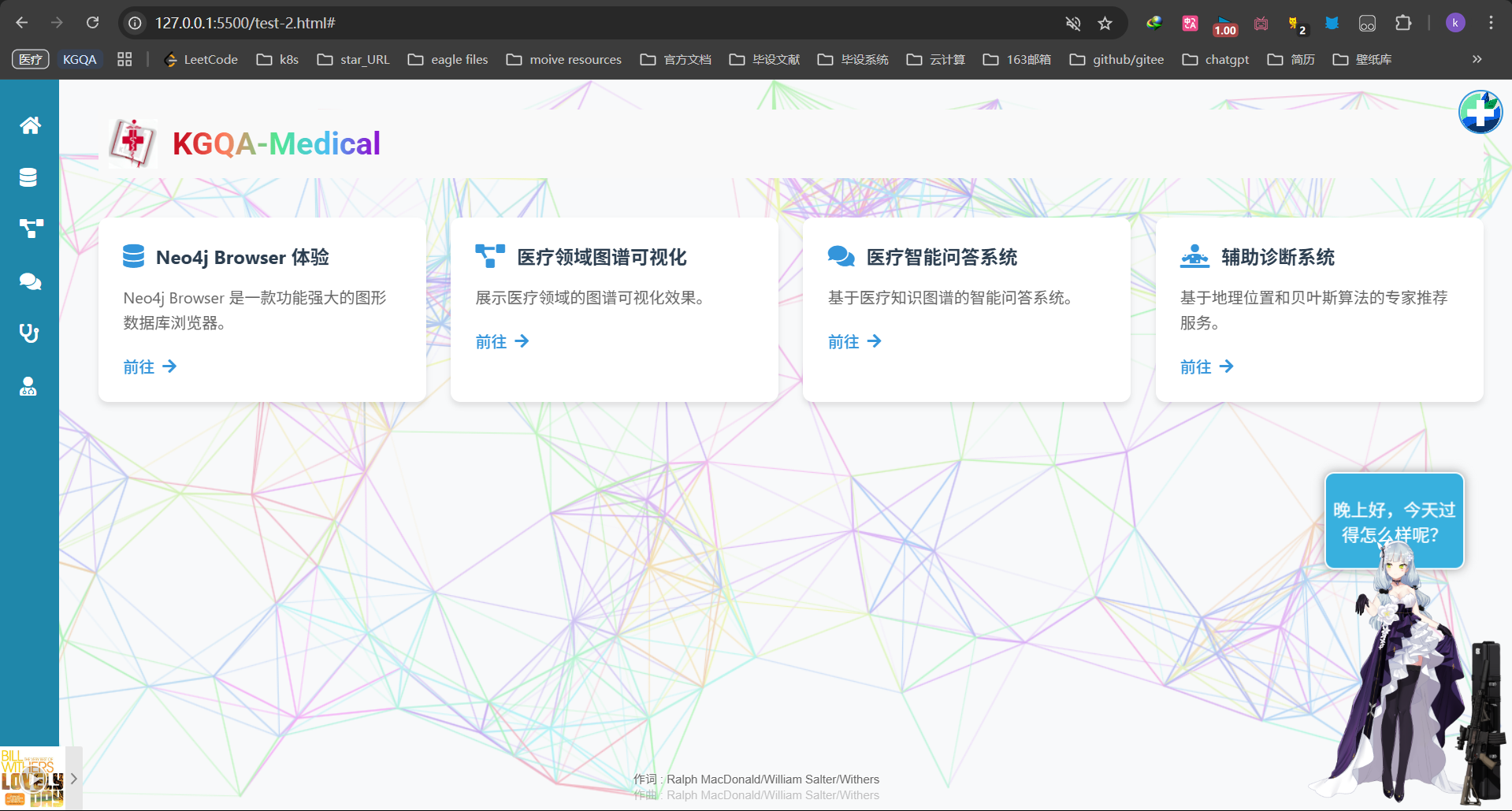This screenshot has width=1512, height=811.
Task: Show hidden bookmarks with double chevron
Action: click(x=1477, y=59)
